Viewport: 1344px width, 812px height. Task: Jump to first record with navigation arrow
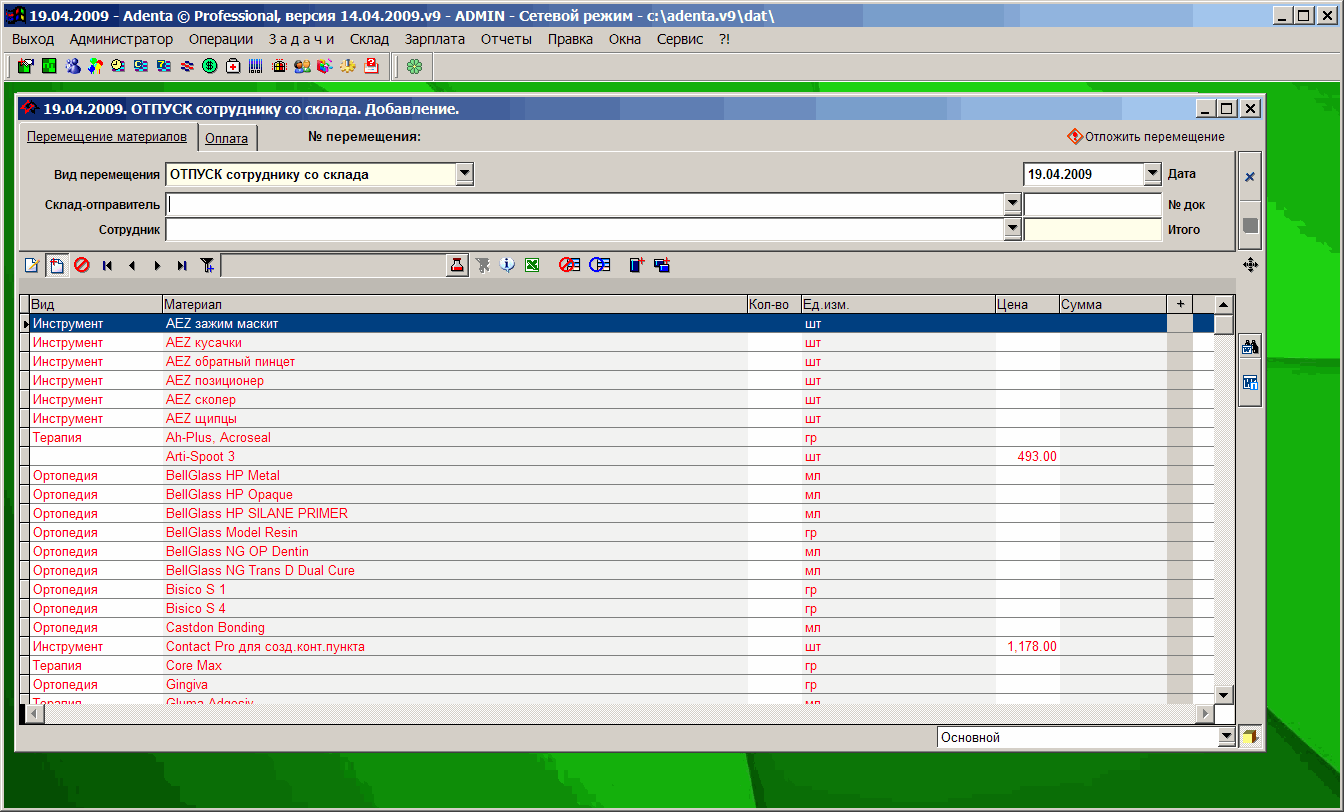pos(107,265)
